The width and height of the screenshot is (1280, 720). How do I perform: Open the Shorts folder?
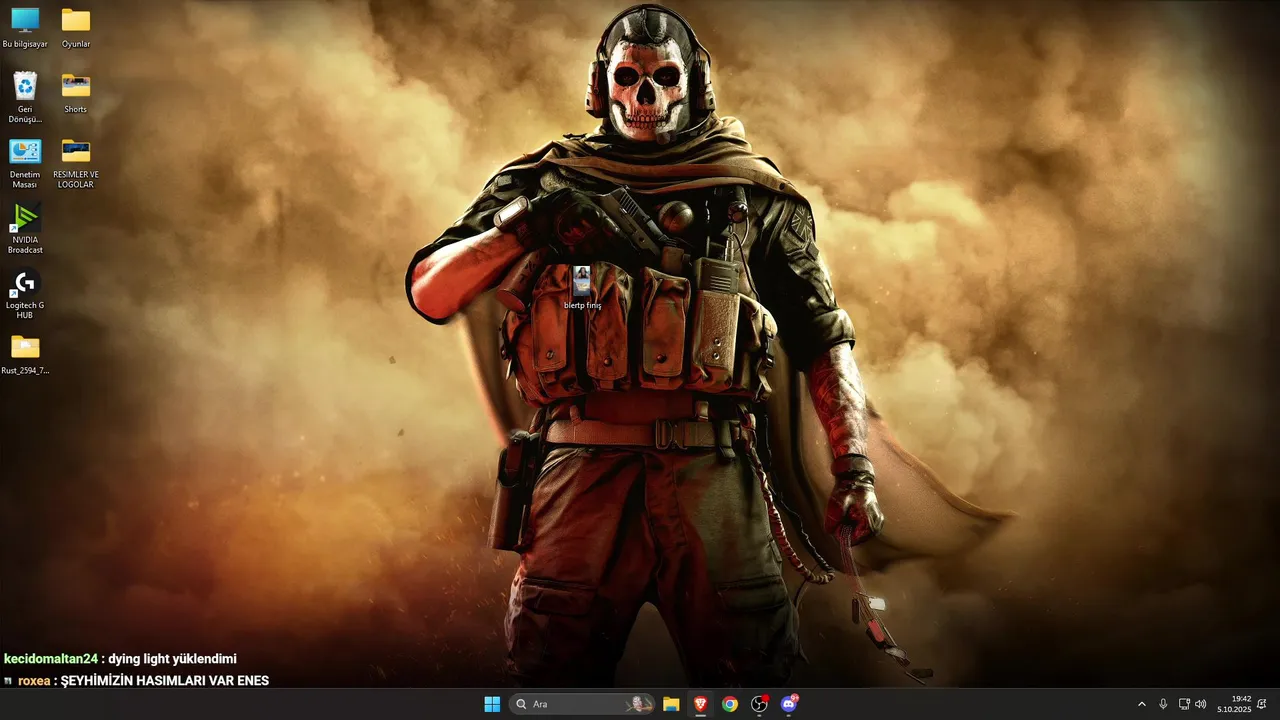(76, 92)
